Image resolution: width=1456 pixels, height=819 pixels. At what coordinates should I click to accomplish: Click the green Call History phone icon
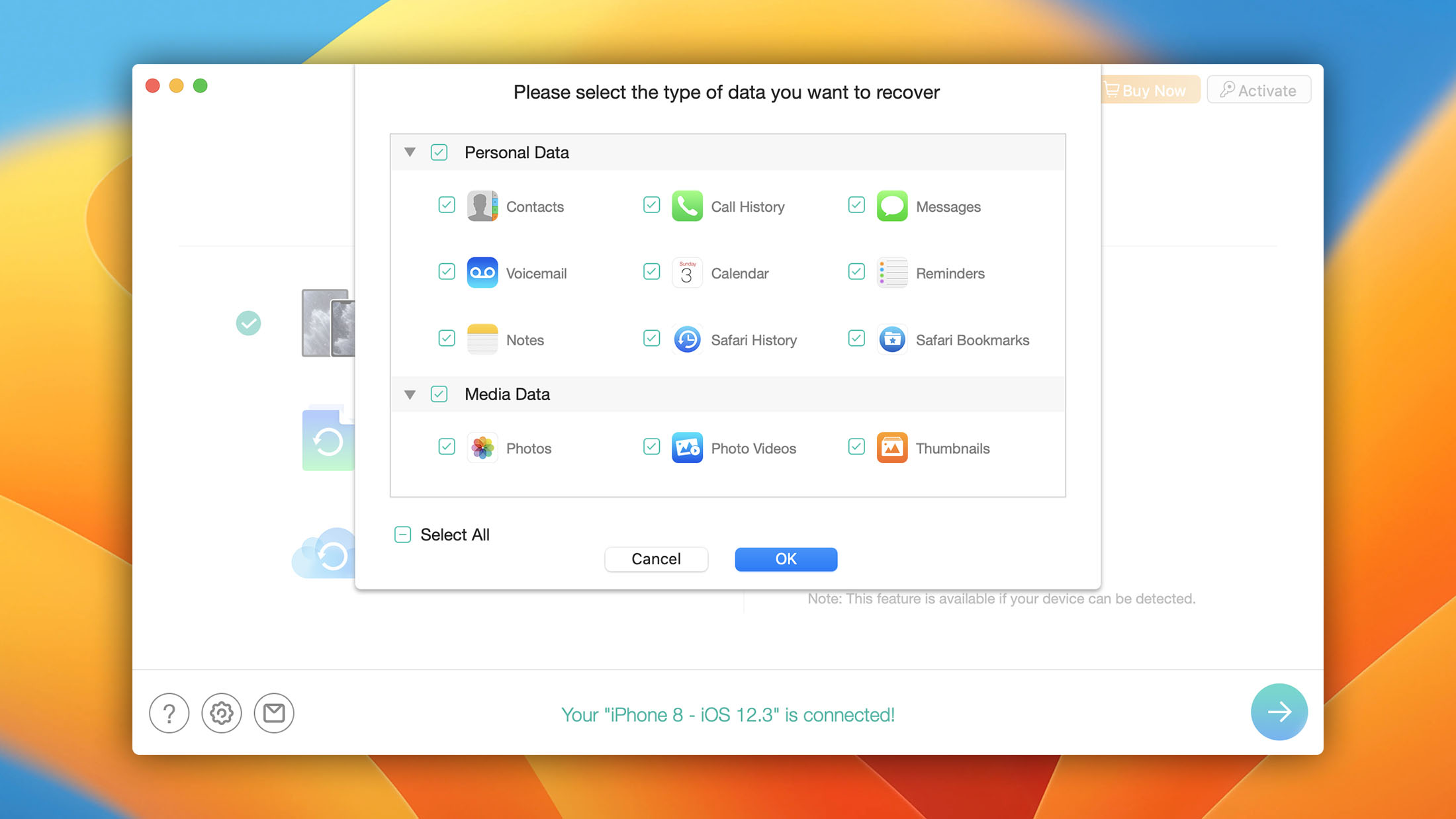click(x=687, y=206)
